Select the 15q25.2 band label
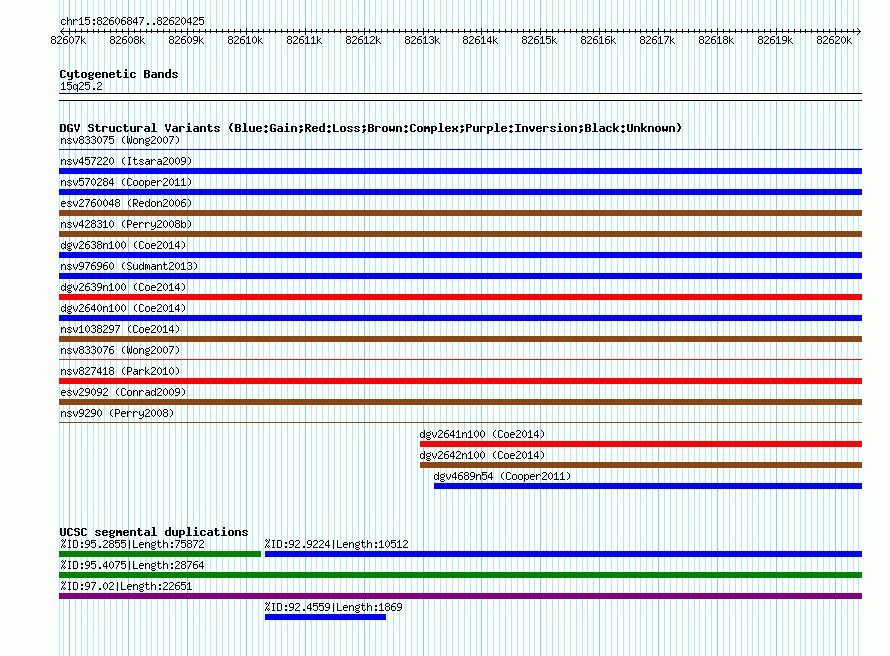The height and width of the screenshot is (656, 890). click(x=81, y=86)
